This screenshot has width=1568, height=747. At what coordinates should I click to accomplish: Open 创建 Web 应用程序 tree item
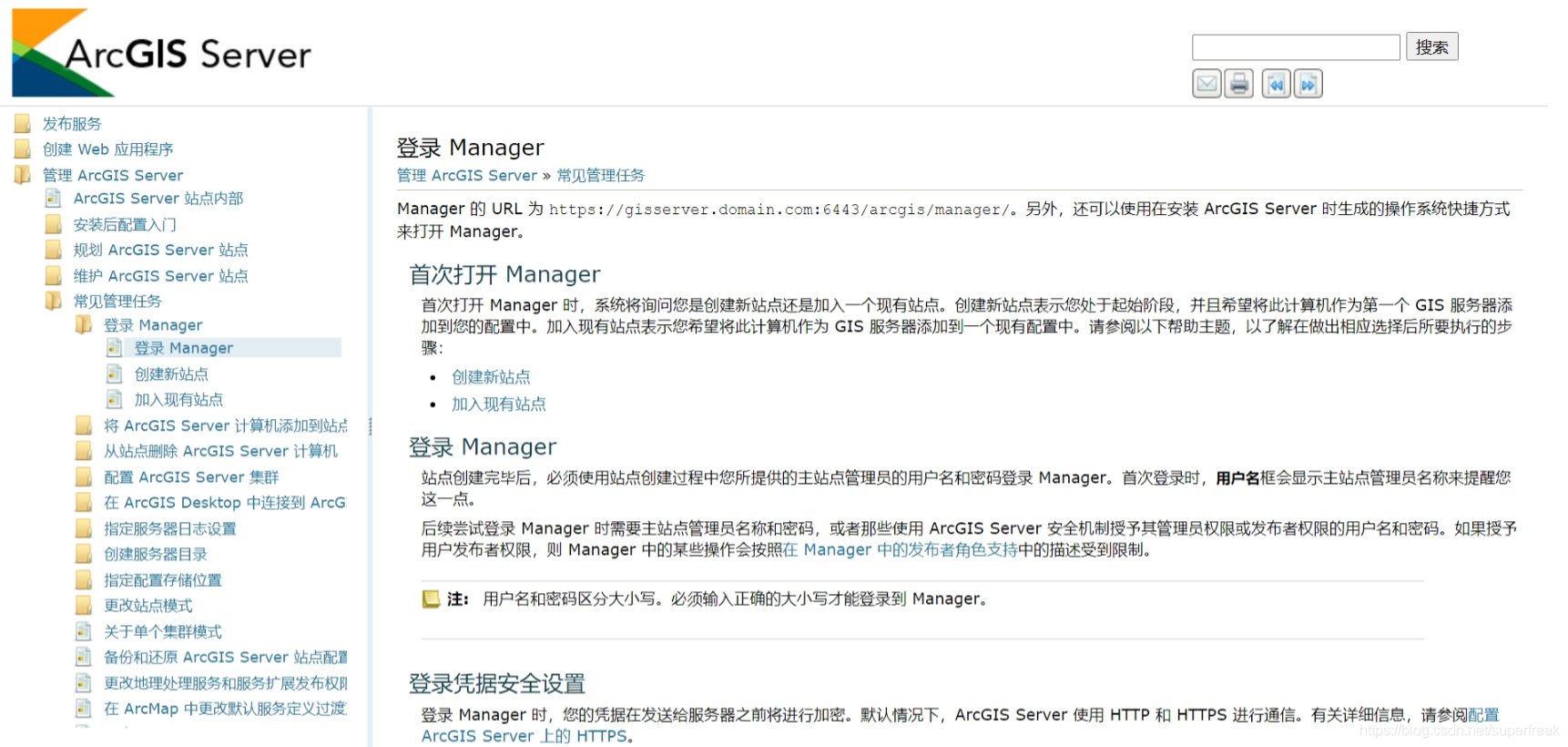coord(107,149)
